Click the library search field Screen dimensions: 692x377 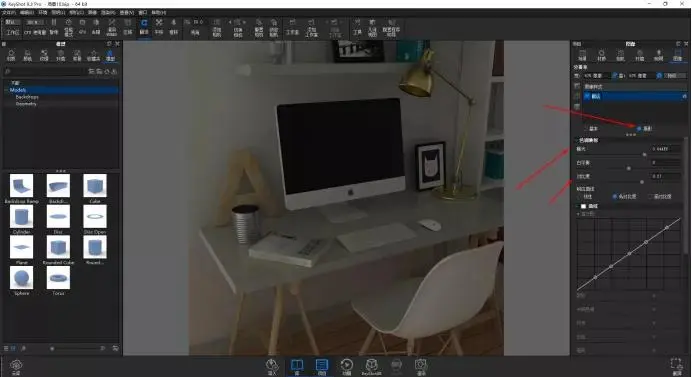44,71
